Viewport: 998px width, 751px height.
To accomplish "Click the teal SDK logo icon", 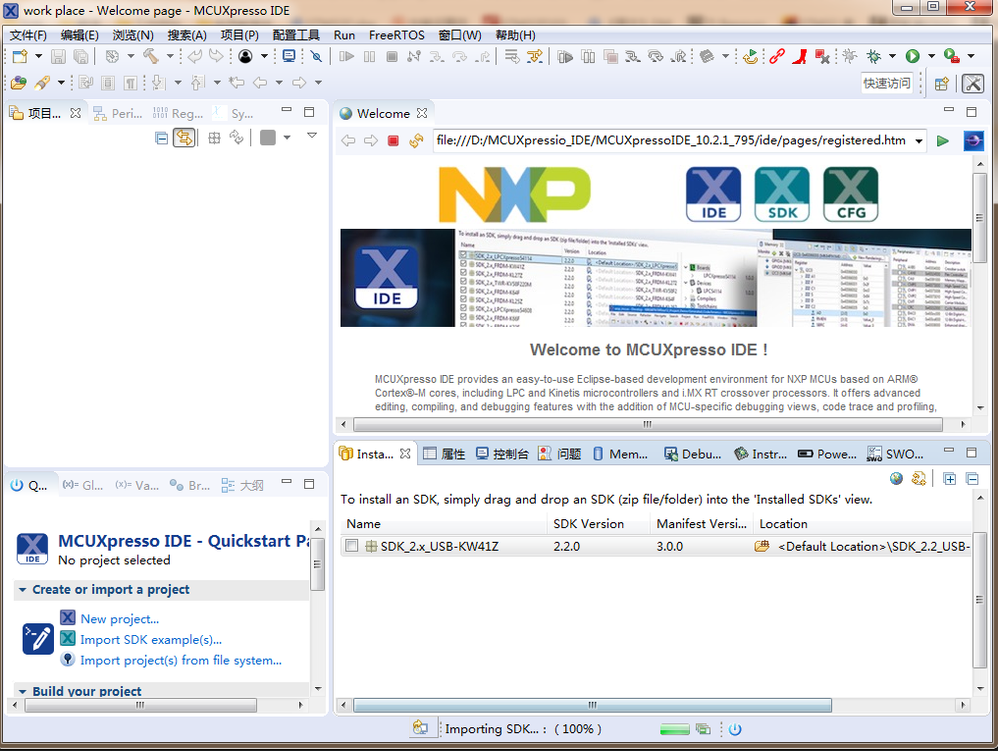I will 782,194.
